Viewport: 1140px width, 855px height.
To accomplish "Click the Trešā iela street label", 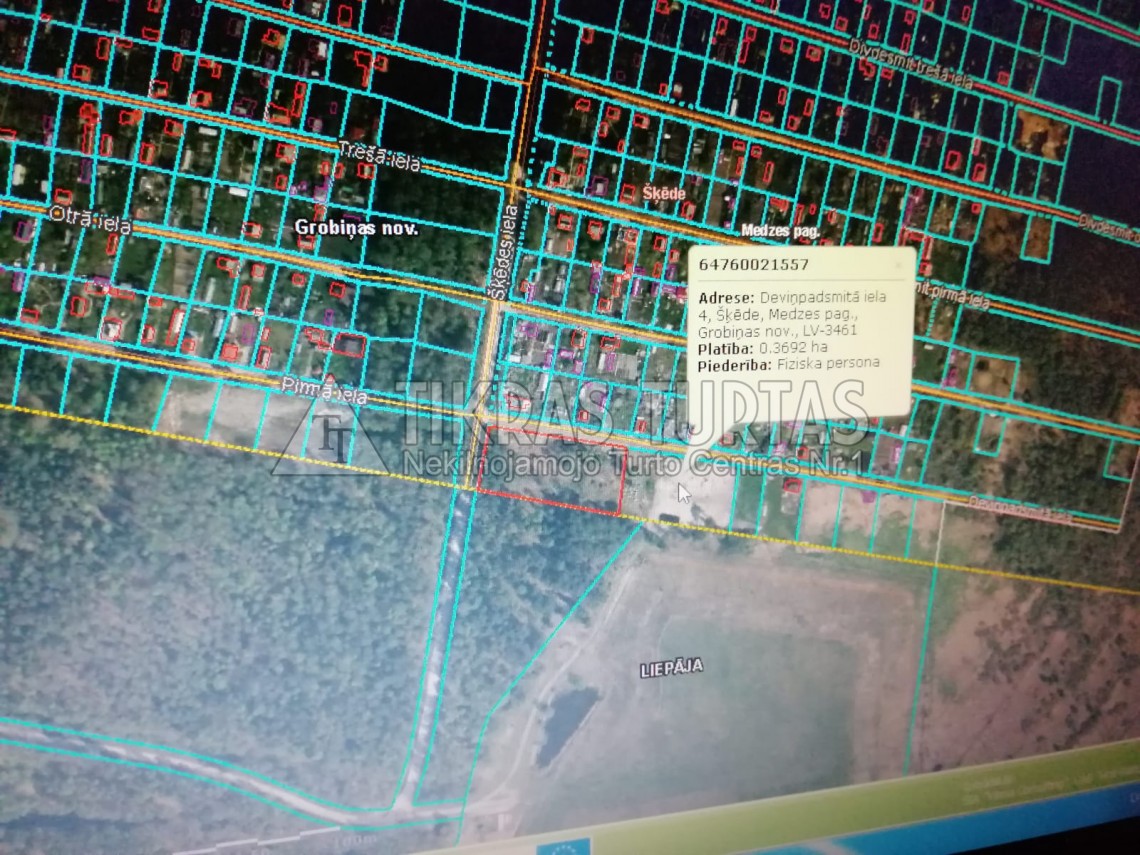I will point(379,157).
